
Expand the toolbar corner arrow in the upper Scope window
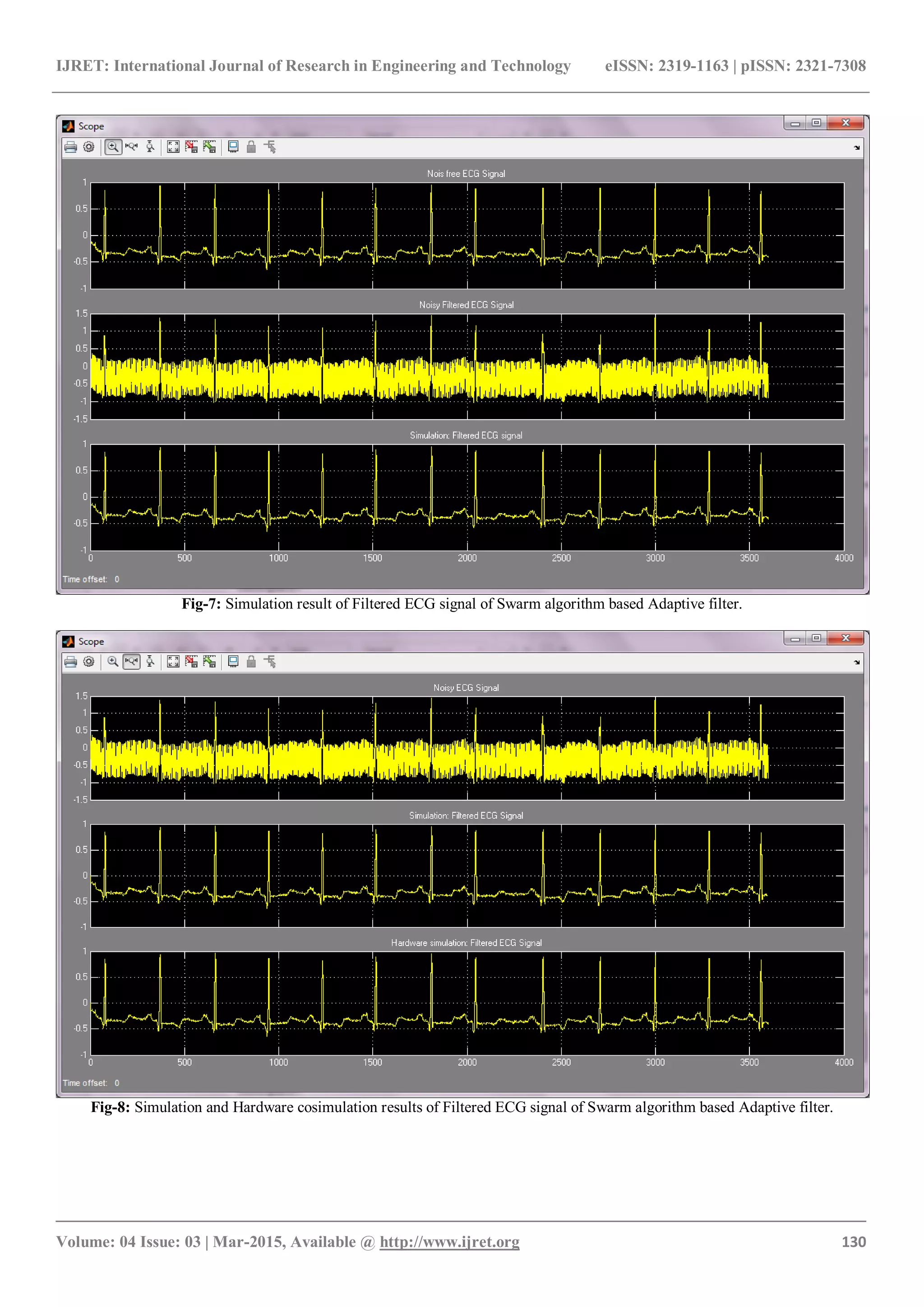857,148
